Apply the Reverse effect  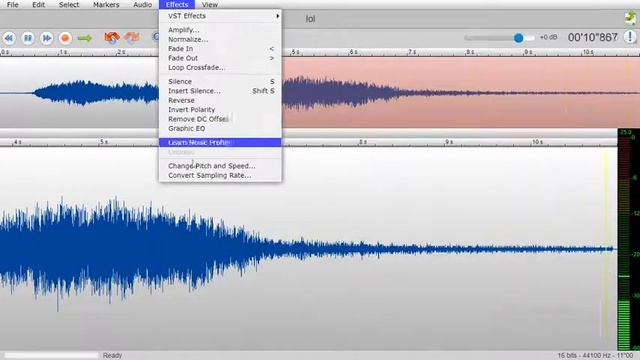tap(220, 100)
